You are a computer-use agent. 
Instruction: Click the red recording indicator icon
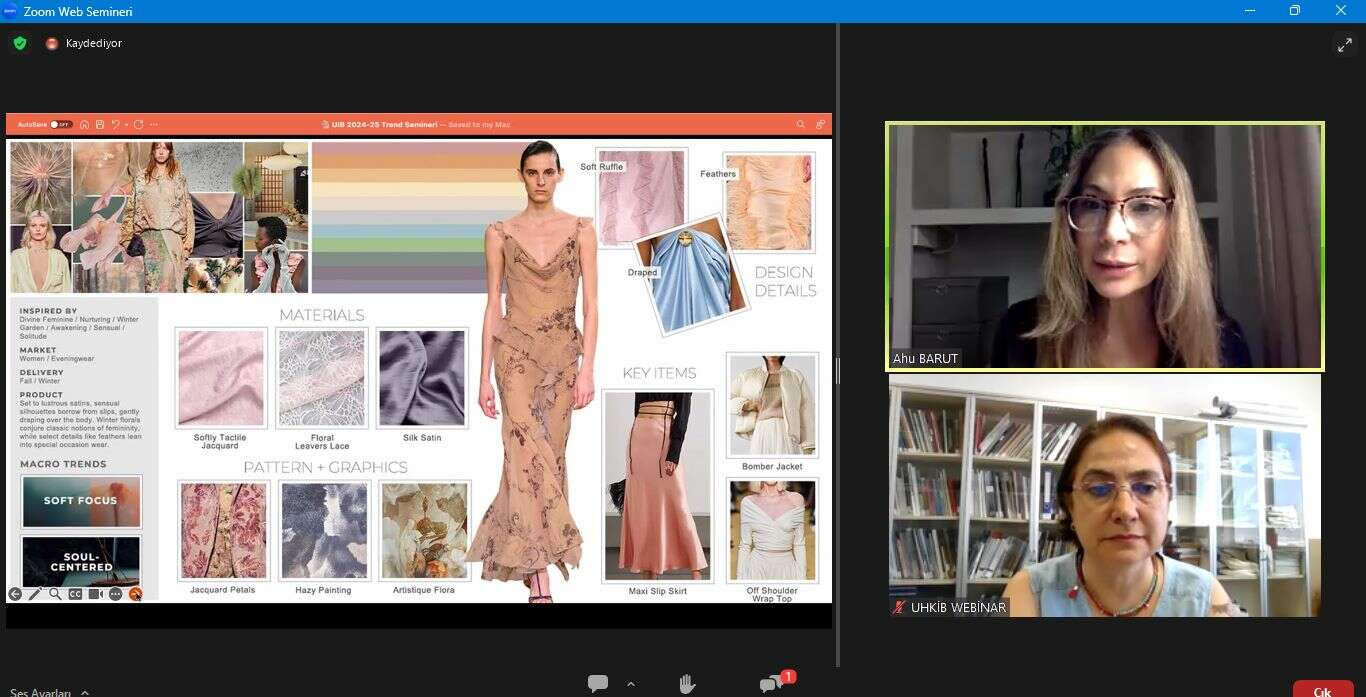(52, 44)
